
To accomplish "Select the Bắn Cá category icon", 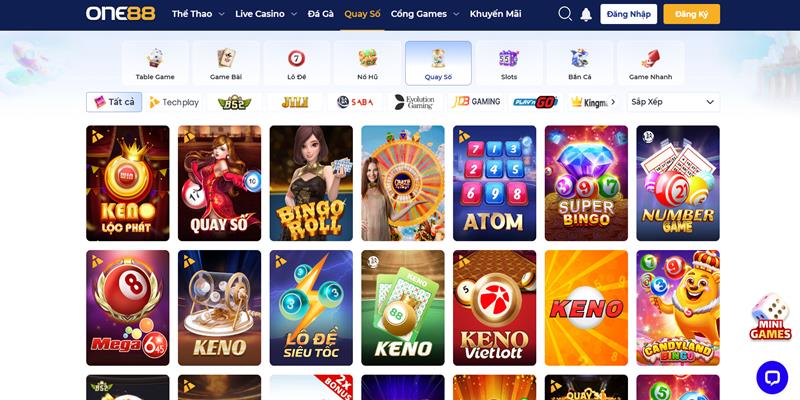I will pyautogui.click(x=580, y=58).
